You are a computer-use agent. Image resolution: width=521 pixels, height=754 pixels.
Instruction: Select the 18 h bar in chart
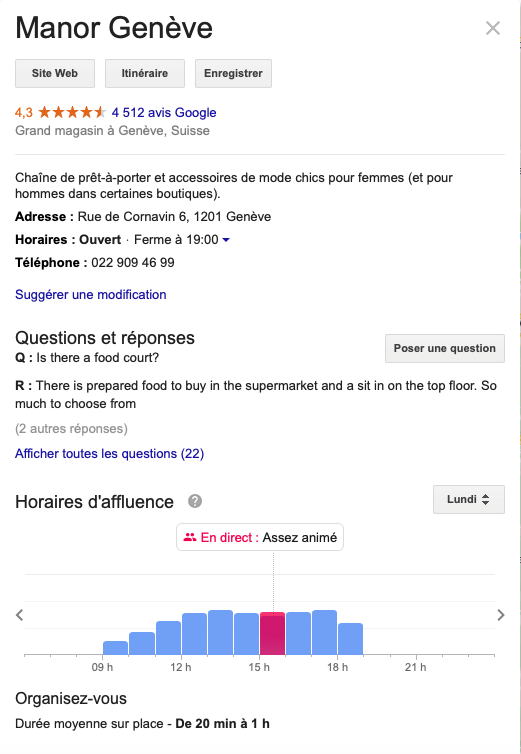(350, 639)
